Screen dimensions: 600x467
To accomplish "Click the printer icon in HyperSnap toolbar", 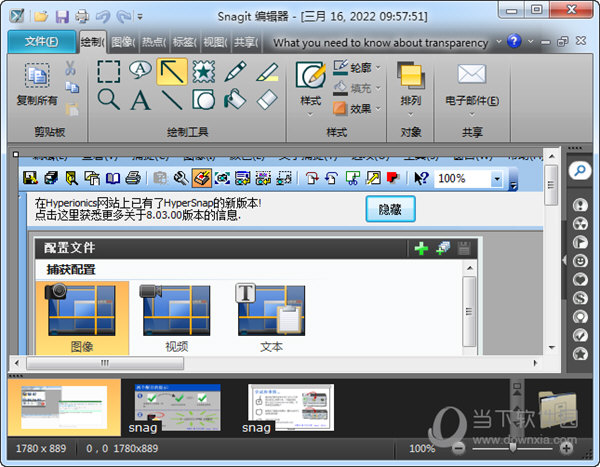I will point(133,178).
